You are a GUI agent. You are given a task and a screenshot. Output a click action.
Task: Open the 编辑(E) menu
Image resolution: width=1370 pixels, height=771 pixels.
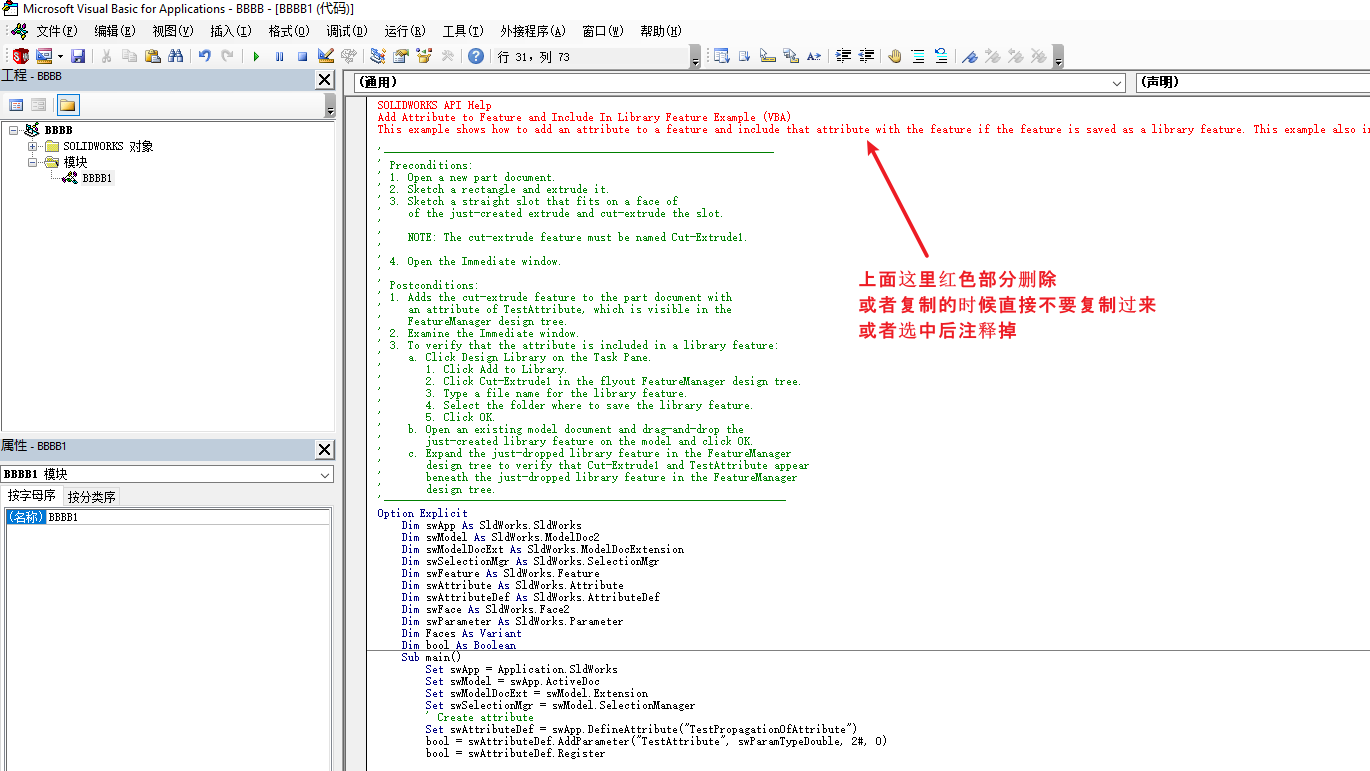(114, 31)
